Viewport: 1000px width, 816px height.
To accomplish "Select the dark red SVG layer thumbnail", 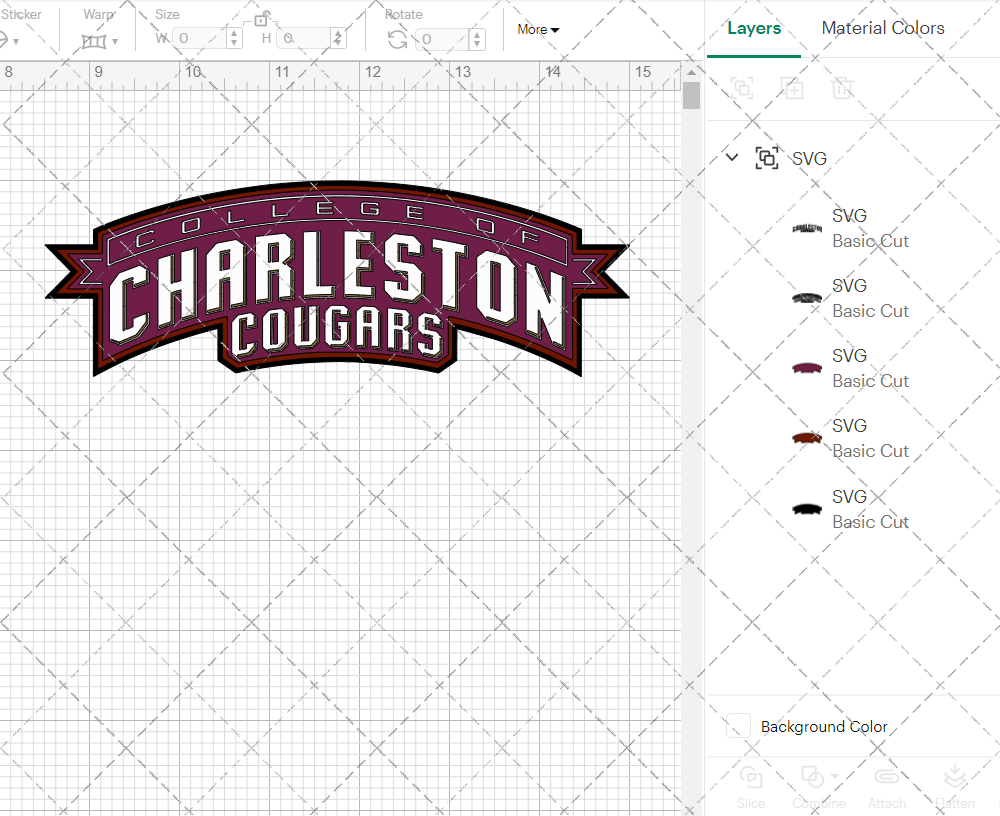I will click(x=807, y=438).
